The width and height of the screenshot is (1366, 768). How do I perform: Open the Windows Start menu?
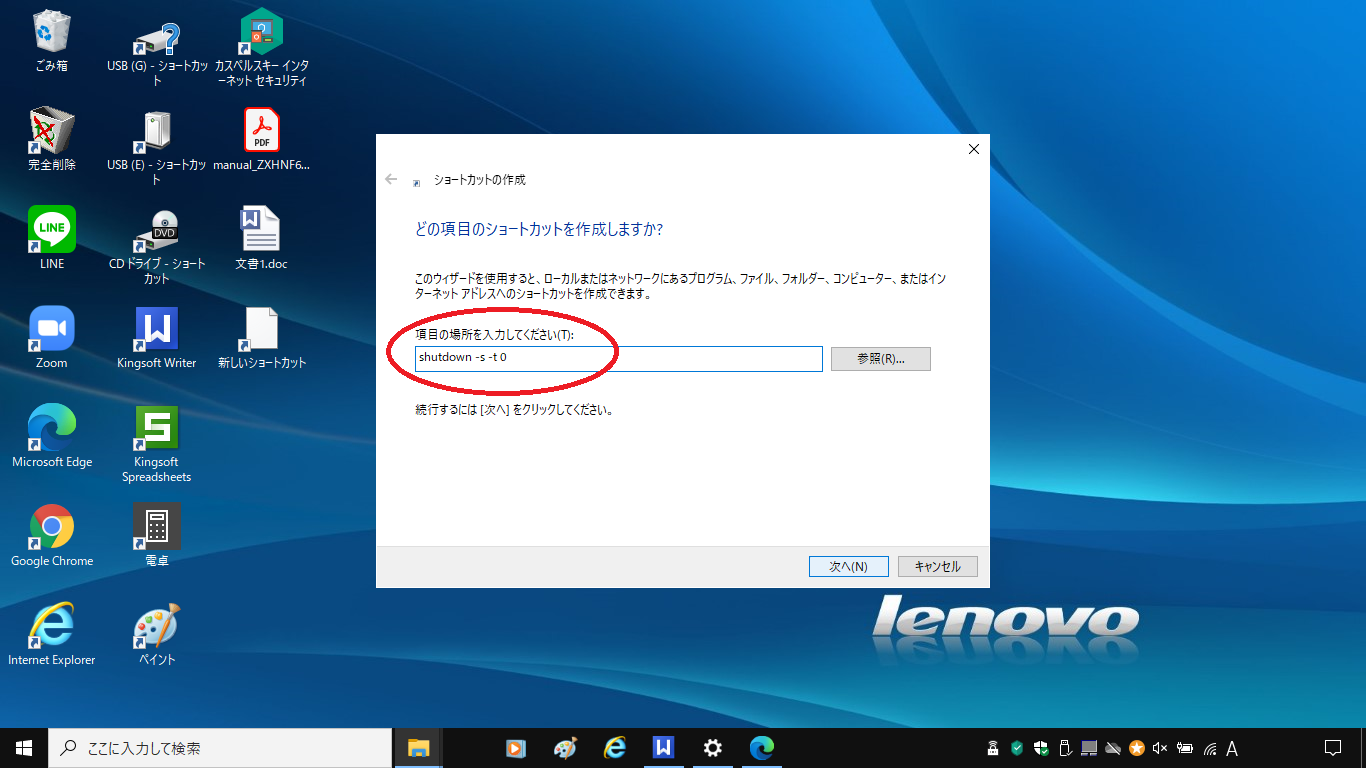(24, 748)
